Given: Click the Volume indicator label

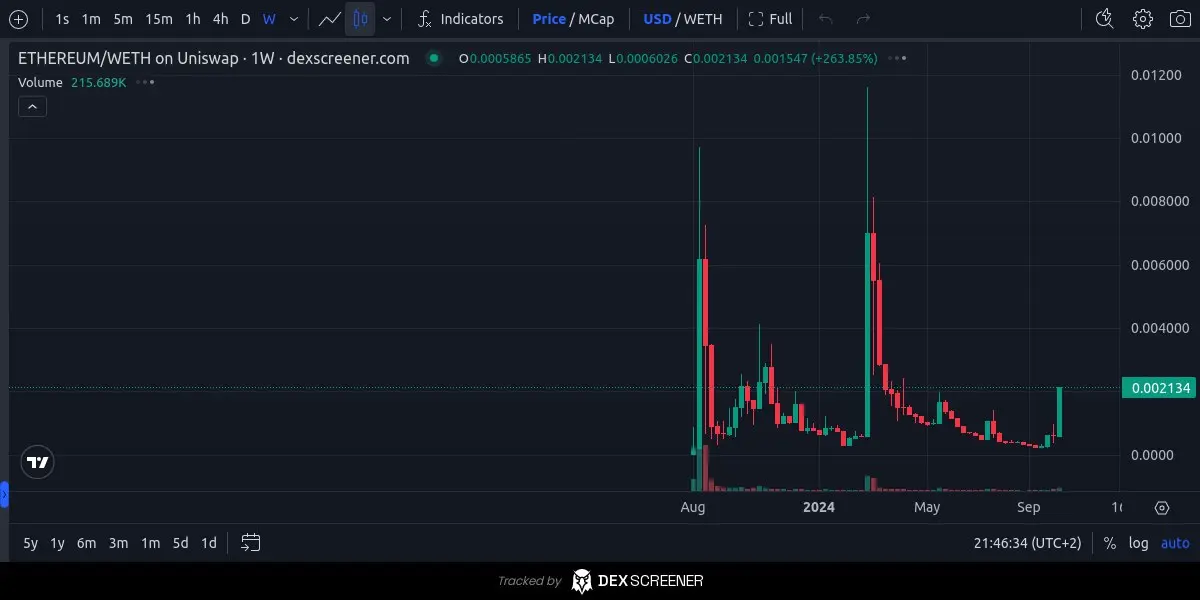Looking at the screenshot, I should coord(41,82).
